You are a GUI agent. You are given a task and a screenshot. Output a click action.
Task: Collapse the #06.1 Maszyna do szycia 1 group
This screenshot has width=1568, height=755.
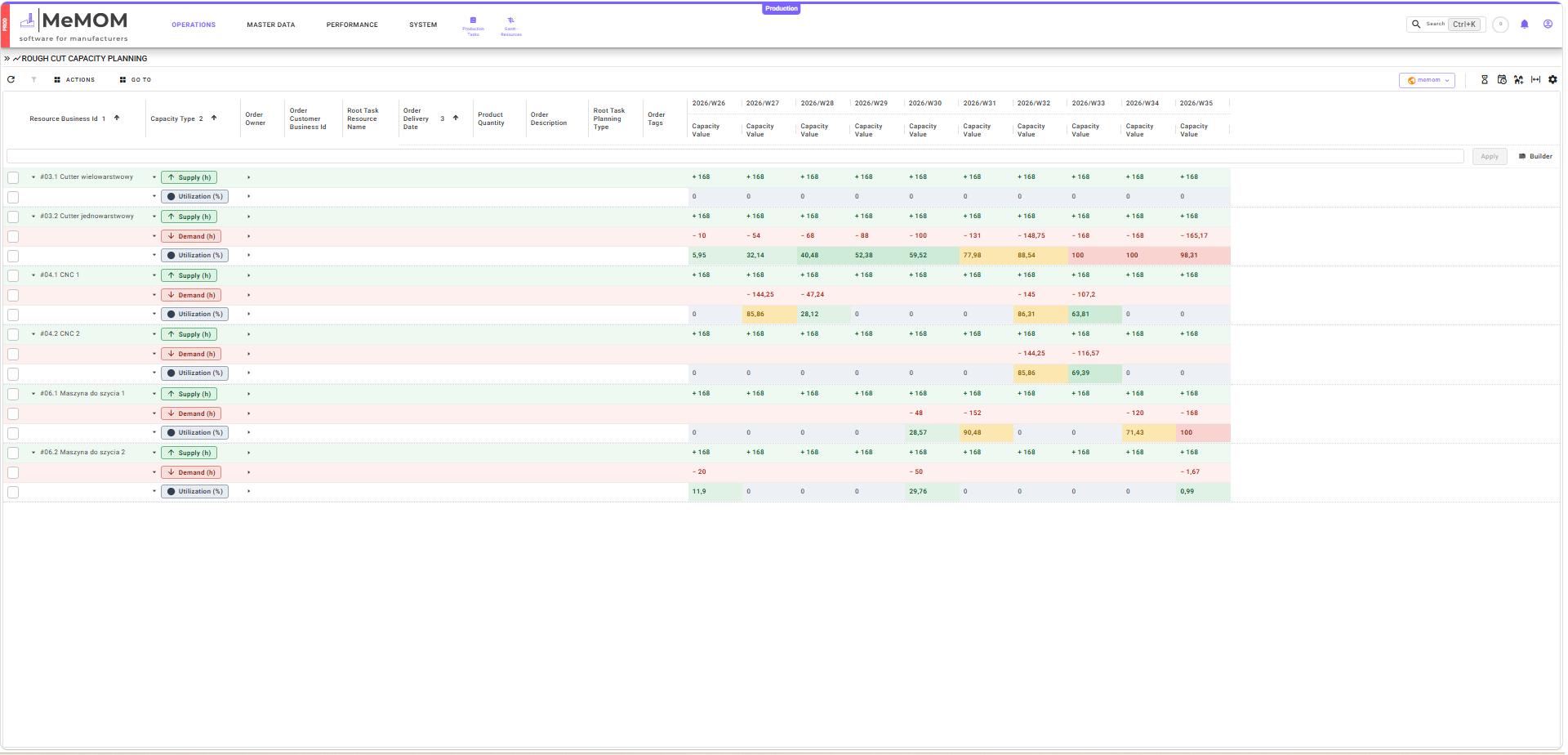tap(33, 394)
